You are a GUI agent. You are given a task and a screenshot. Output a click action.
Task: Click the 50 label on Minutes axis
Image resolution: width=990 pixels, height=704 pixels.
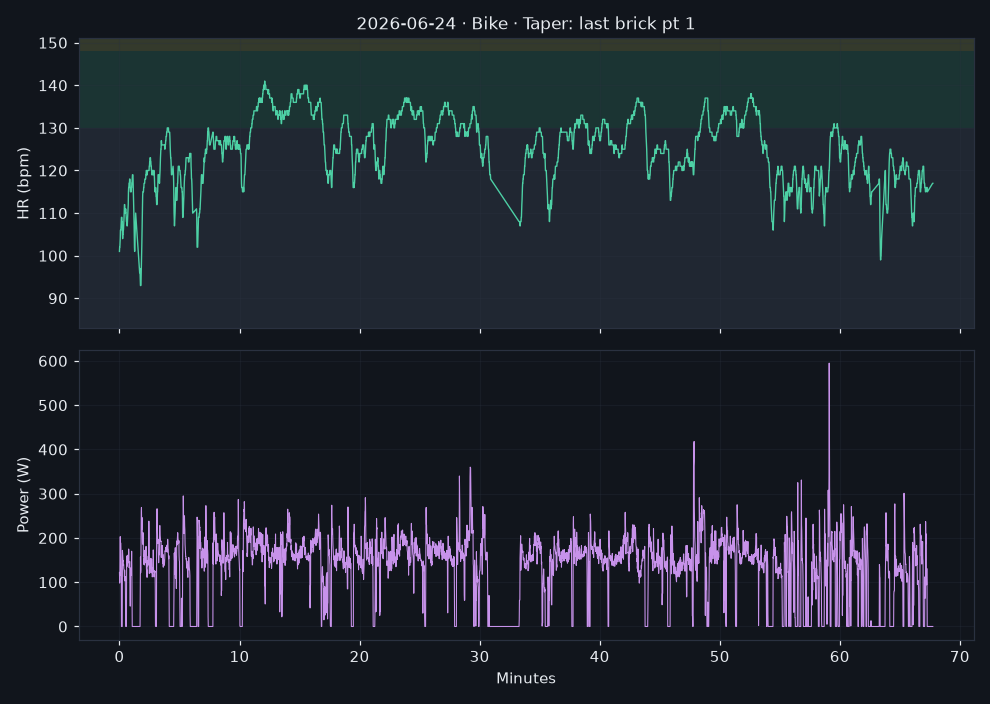pos(720,657)
